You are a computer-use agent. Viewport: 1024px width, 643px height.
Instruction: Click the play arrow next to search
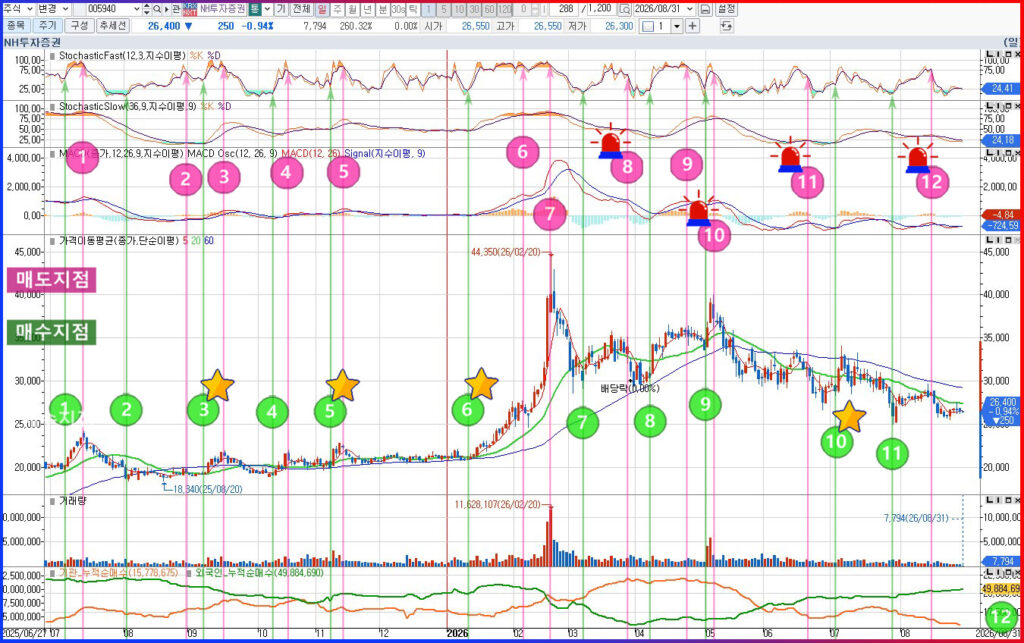pyautogui.click(x=167, y=9)
